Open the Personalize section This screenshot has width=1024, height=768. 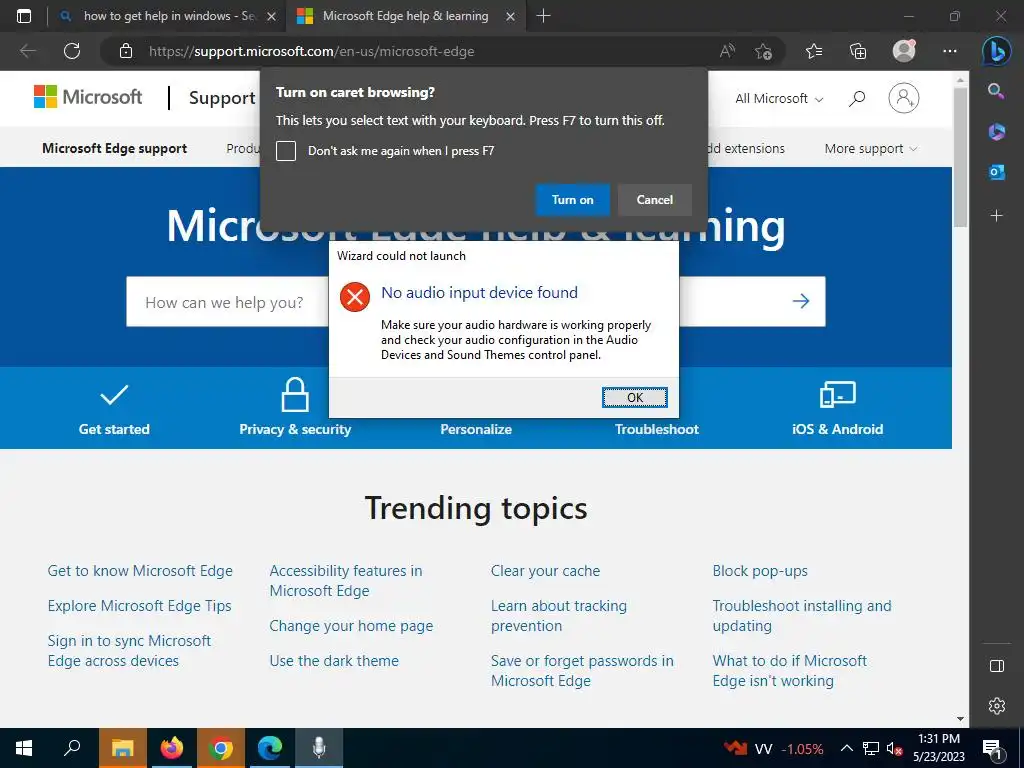pos(476,429)
